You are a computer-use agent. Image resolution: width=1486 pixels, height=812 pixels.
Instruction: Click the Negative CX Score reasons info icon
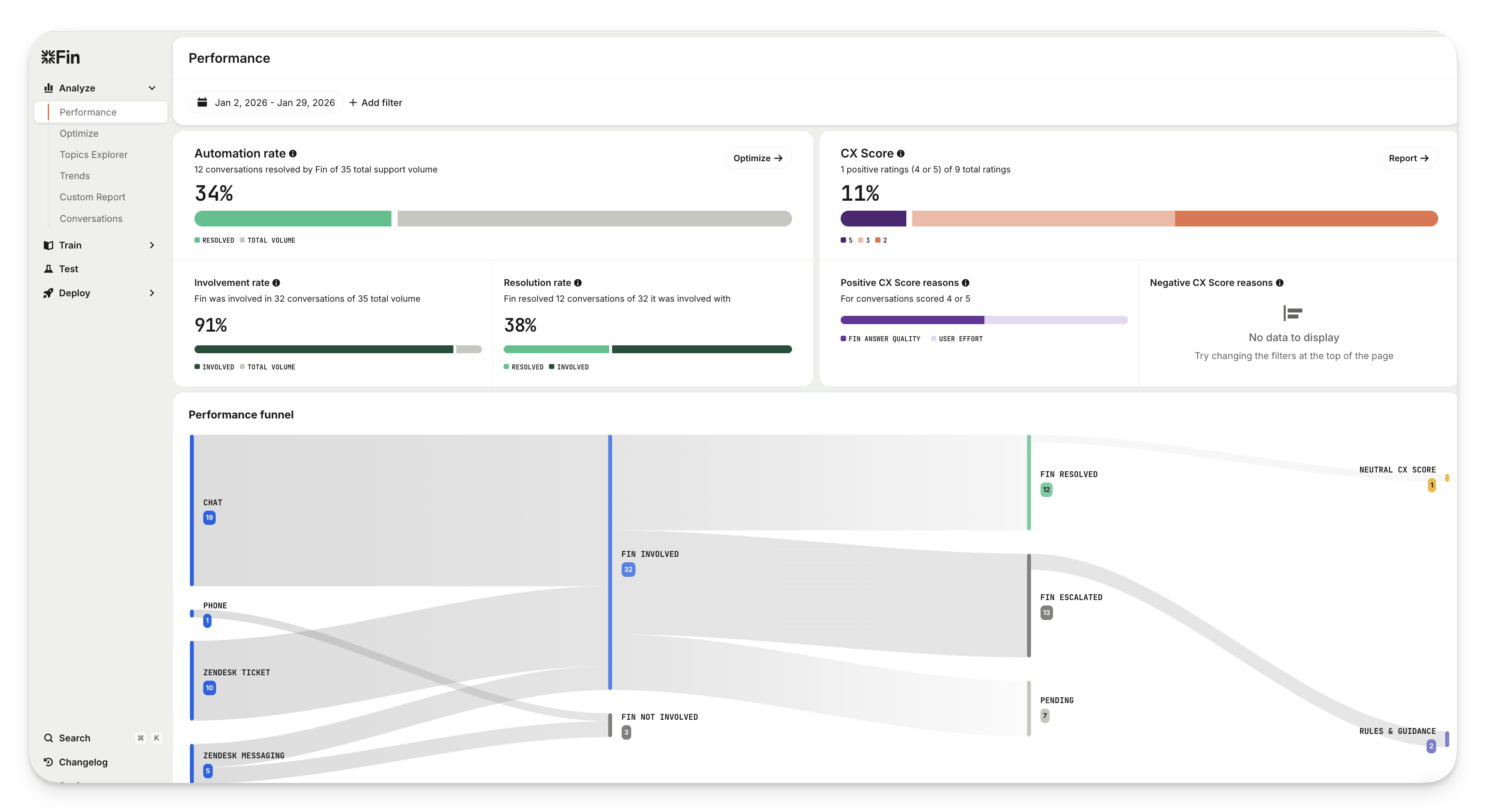click(1279, 283)
